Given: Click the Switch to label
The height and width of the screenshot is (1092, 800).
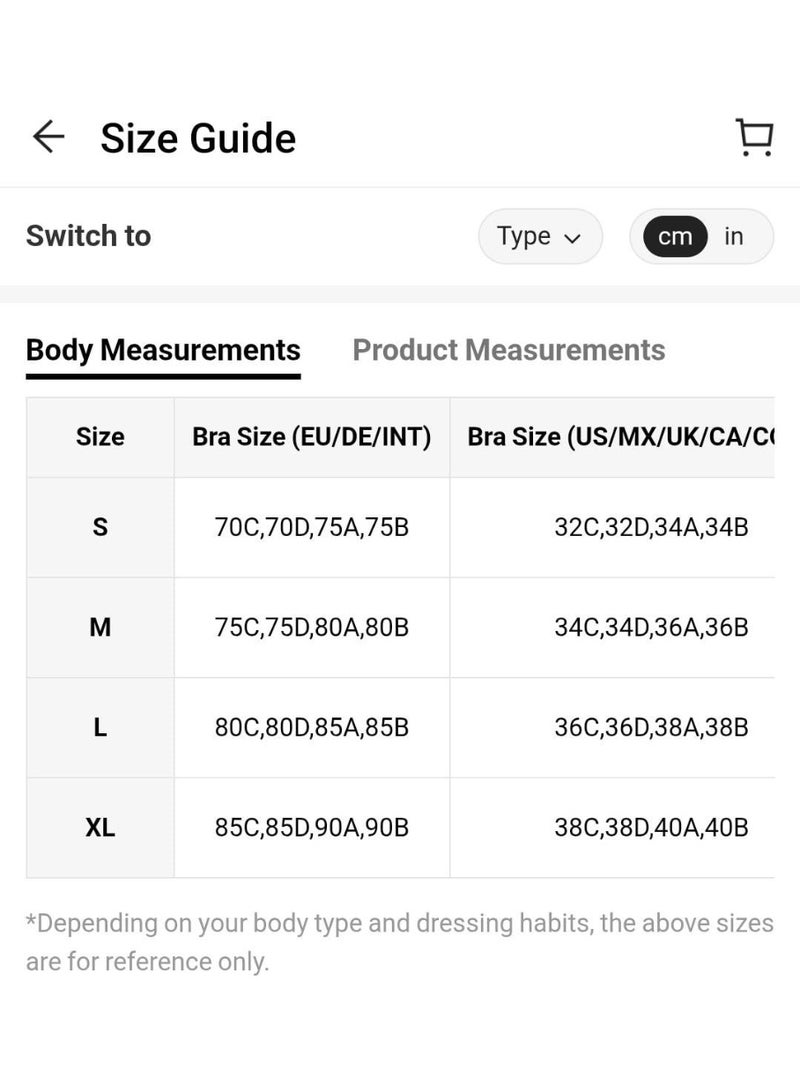Looking at the screenshot, I should pyautogui.click(x=88, y=236).
